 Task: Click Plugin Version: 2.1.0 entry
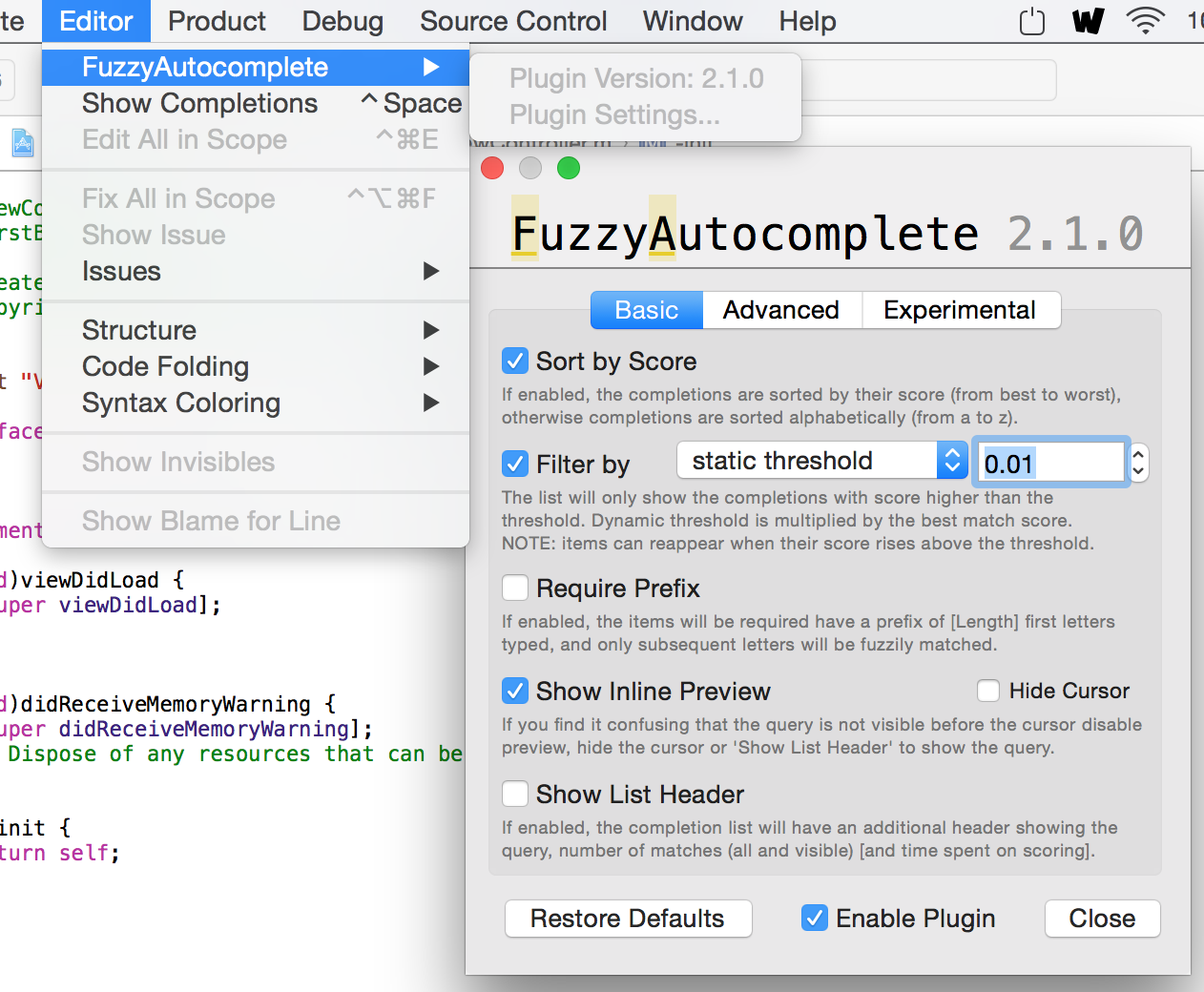click(x=634, y=78)
